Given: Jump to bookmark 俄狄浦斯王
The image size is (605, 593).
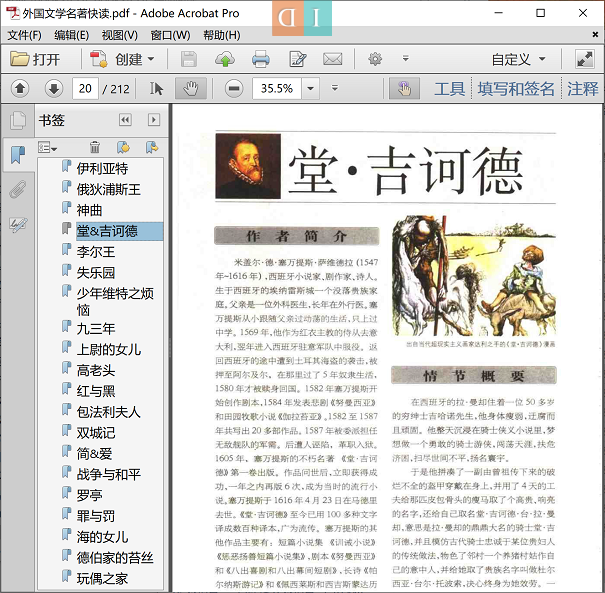Looking at the screenshot, I should tap(108, 189).
